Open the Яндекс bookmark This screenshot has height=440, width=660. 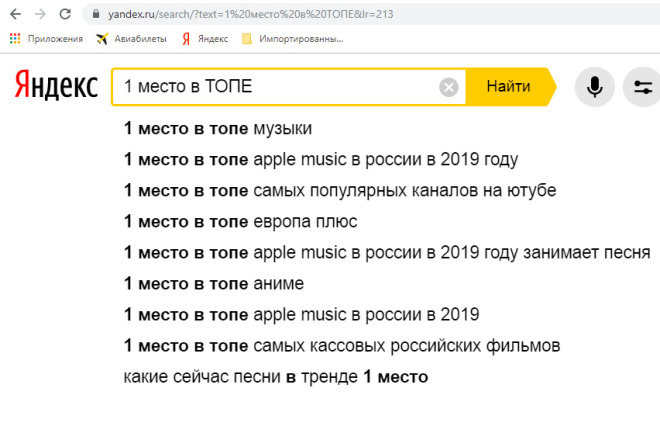(205, 39)
